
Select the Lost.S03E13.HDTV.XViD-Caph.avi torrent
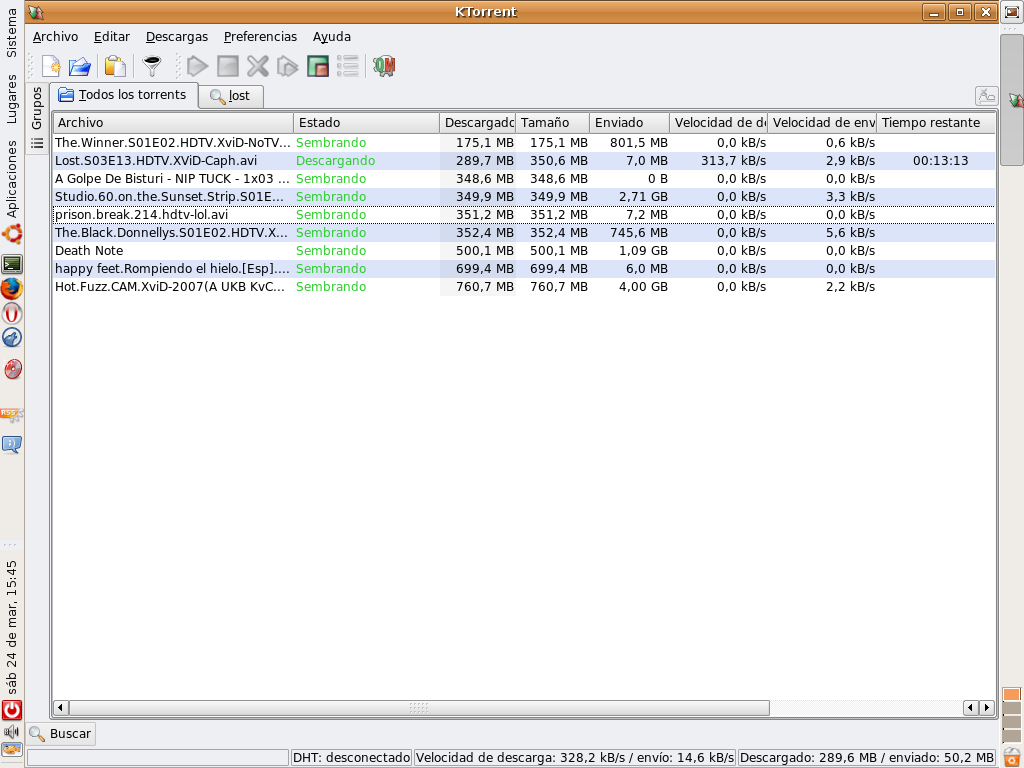(x=524, y=161)
